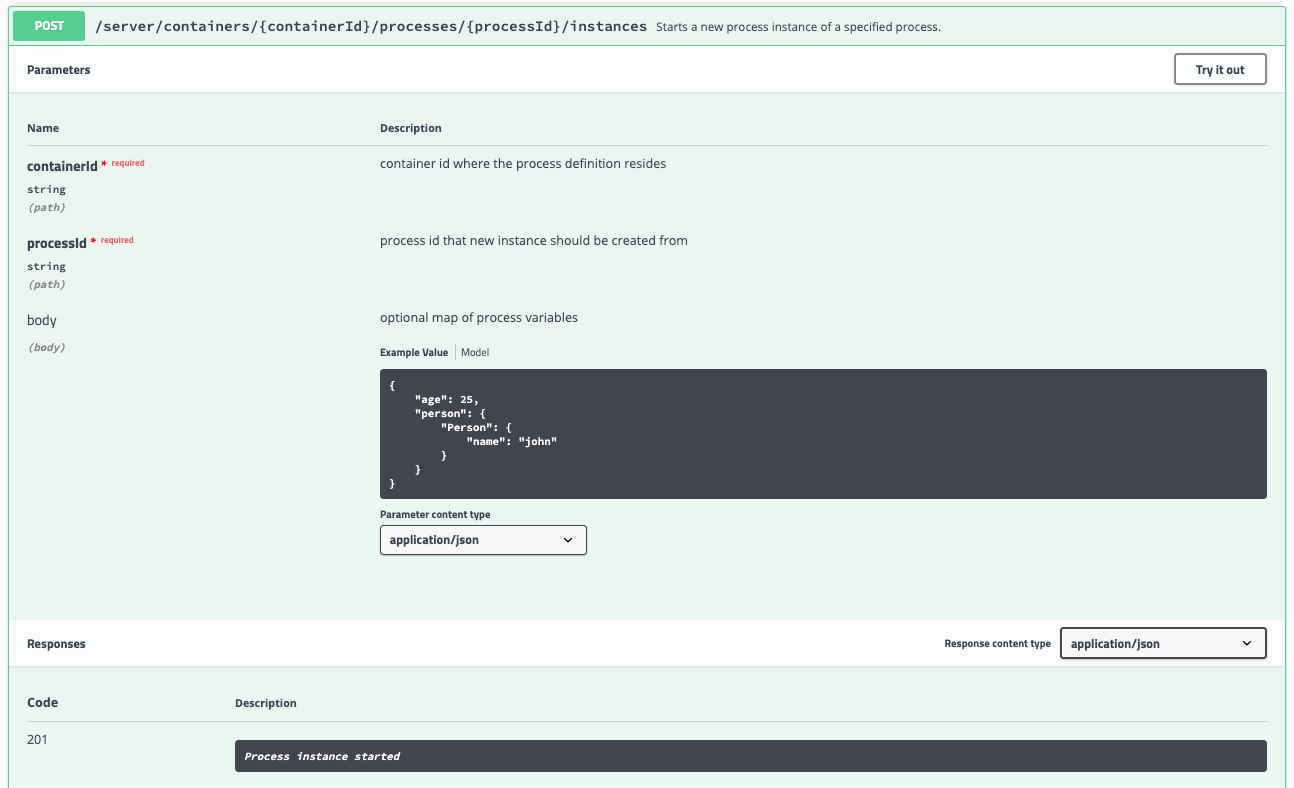Select the Example Value tab
This screenshot has width=1294, height=788.
(414, 352)
